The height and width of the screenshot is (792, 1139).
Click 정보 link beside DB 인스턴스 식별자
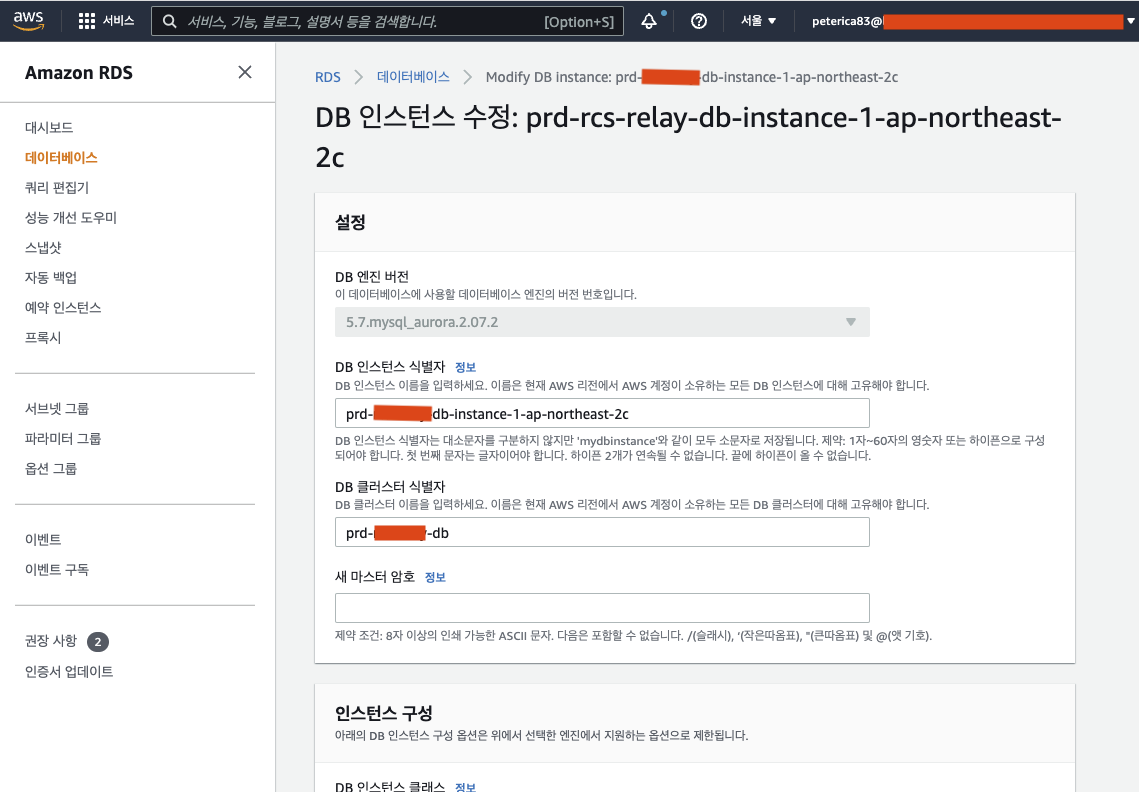(x=465, y=367)
